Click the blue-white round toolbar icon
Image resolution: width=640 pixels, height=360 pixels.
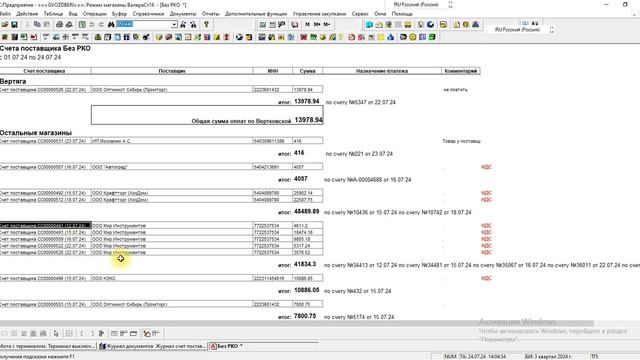(431, 24)
